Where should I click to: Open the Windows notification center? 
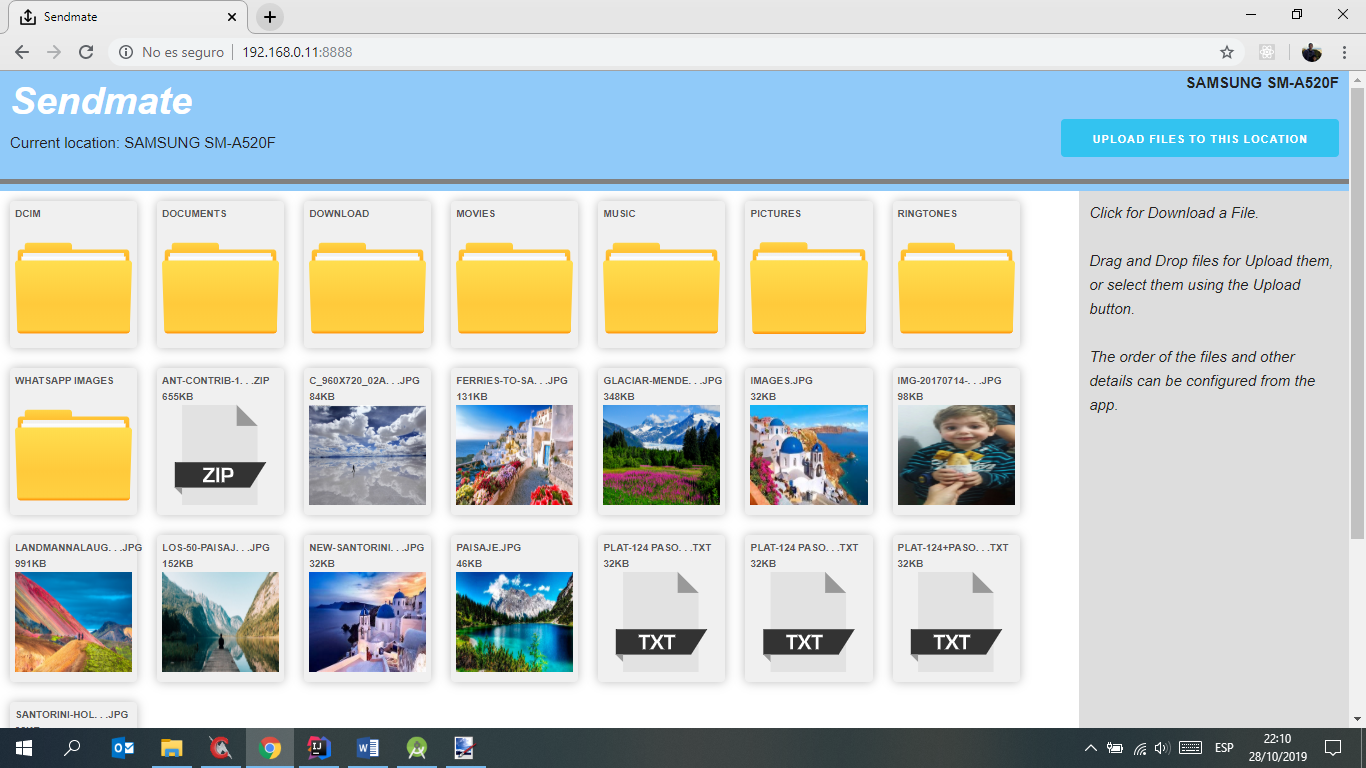point(1332,748)
